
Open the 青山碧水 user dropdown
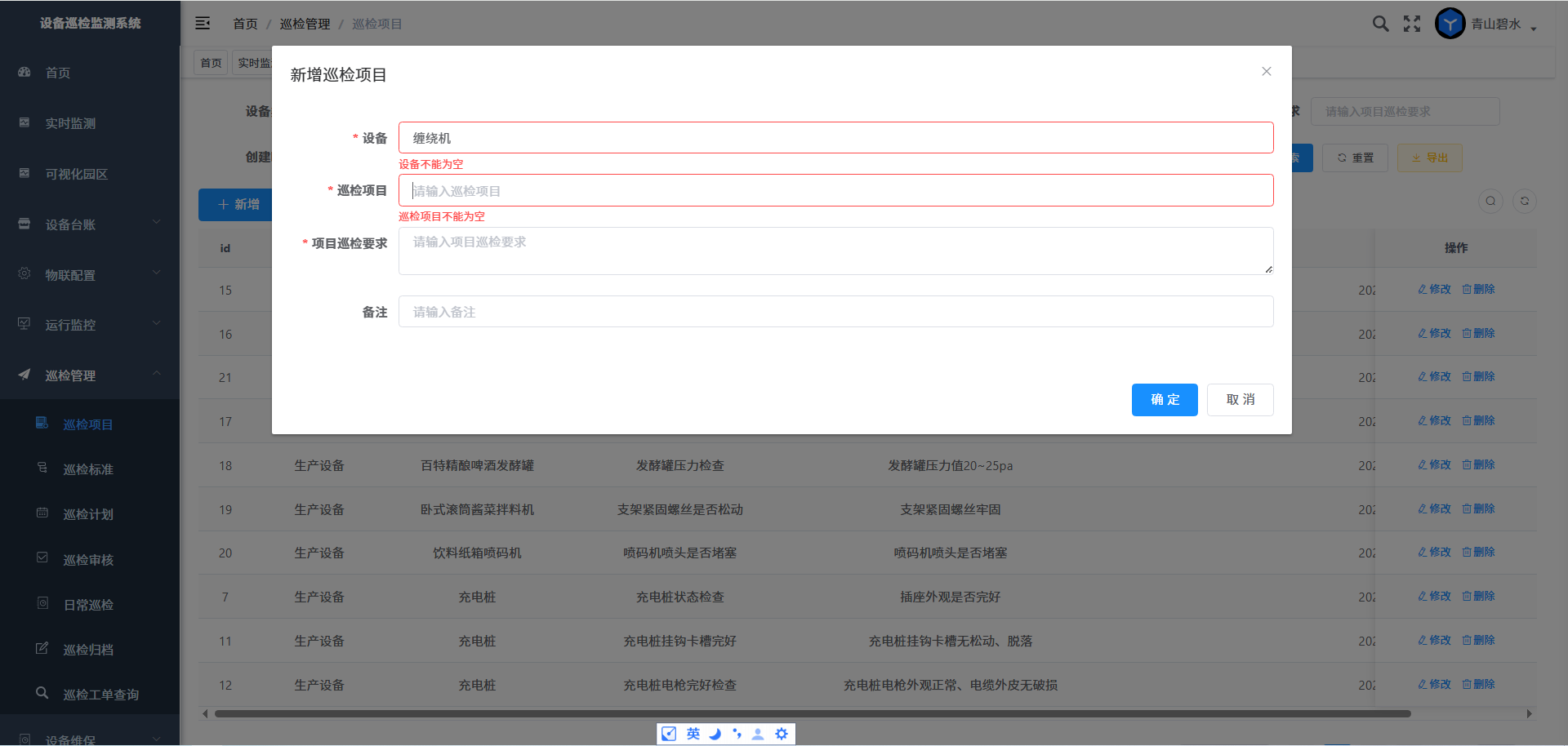coord(1503,24)
